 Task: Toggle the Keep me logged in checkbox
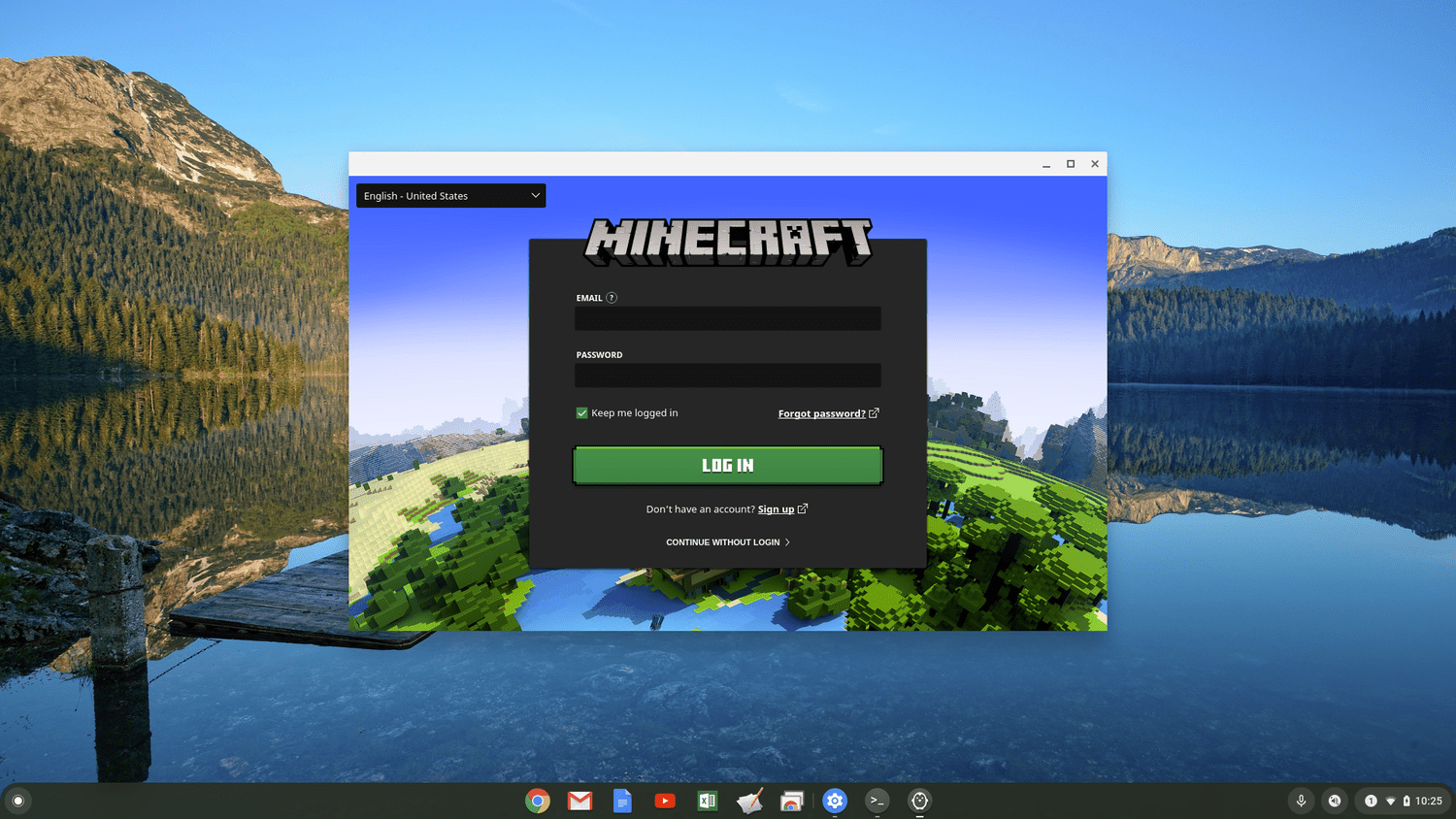(582, 413)
